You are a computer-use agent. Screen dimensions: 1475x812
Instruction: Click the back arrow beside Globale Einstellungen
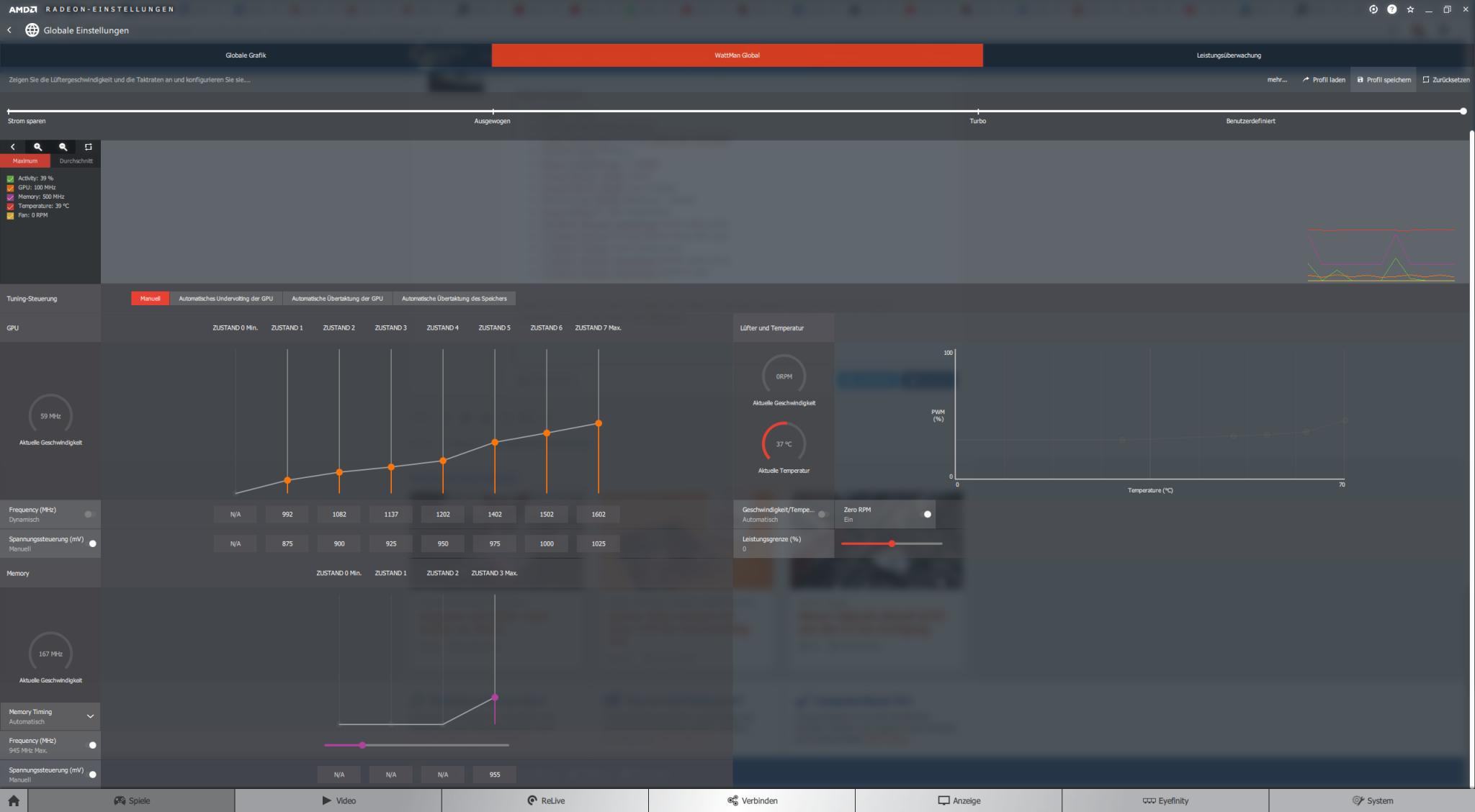(9, 30)
